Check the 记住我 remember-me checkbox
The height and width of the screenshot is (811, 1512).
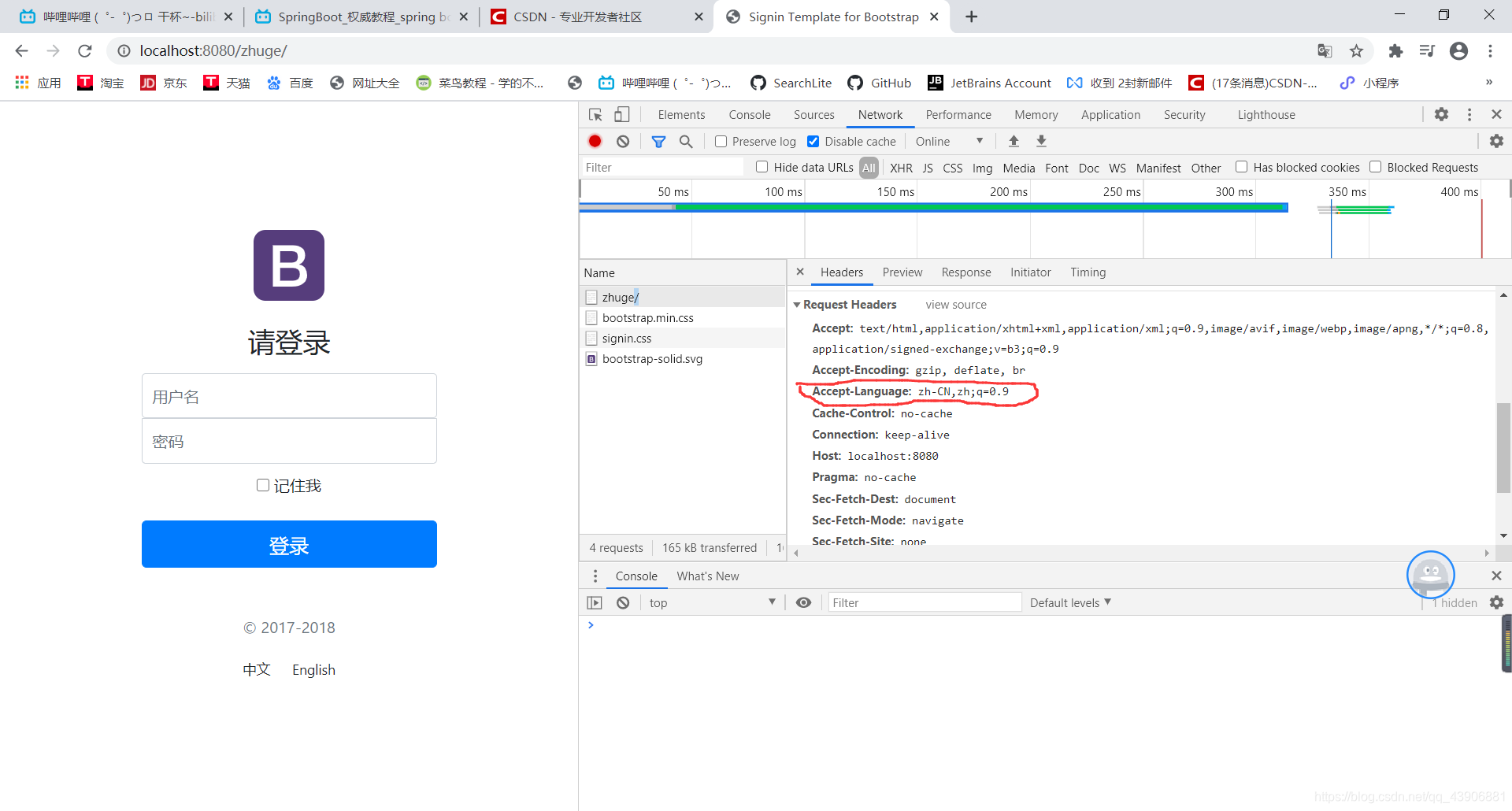click(263, 485)
